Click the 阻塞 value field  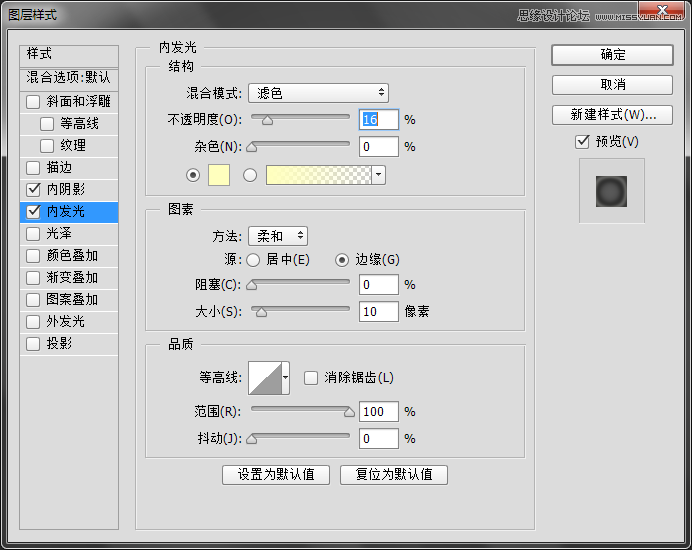point(379,285)
